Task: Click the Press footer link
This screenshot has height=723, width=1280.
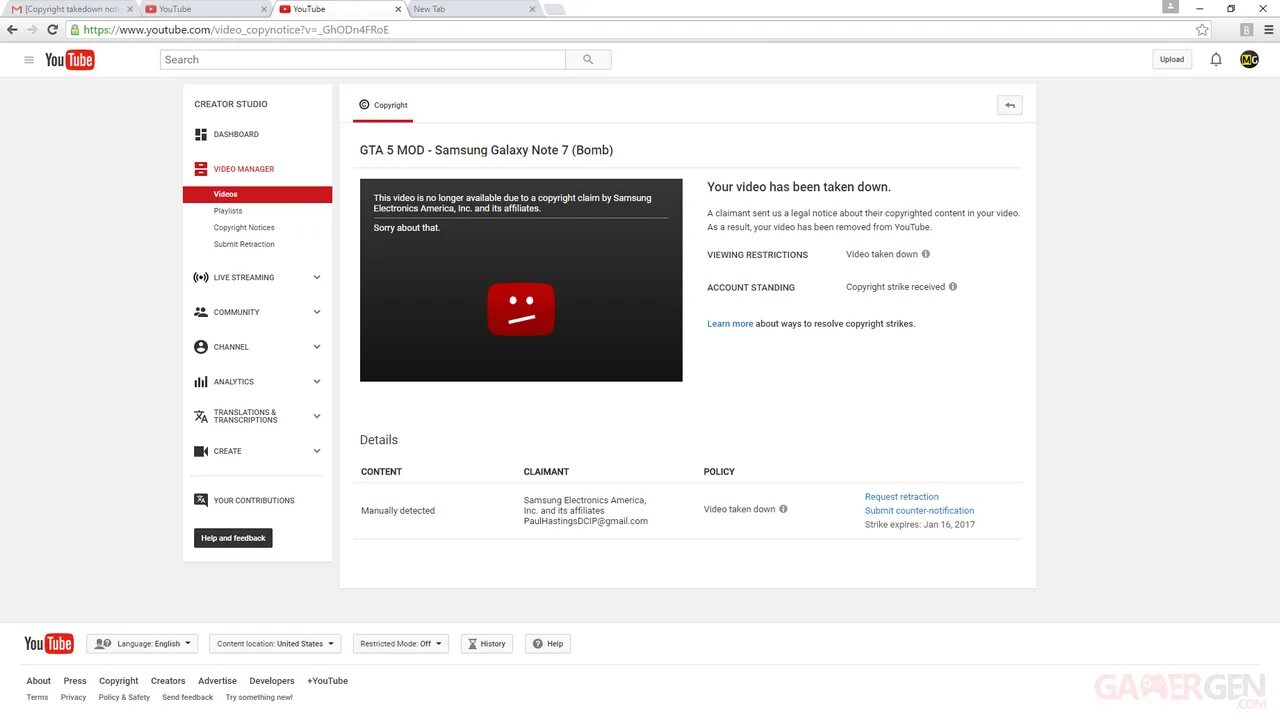Action: [75, 681]
